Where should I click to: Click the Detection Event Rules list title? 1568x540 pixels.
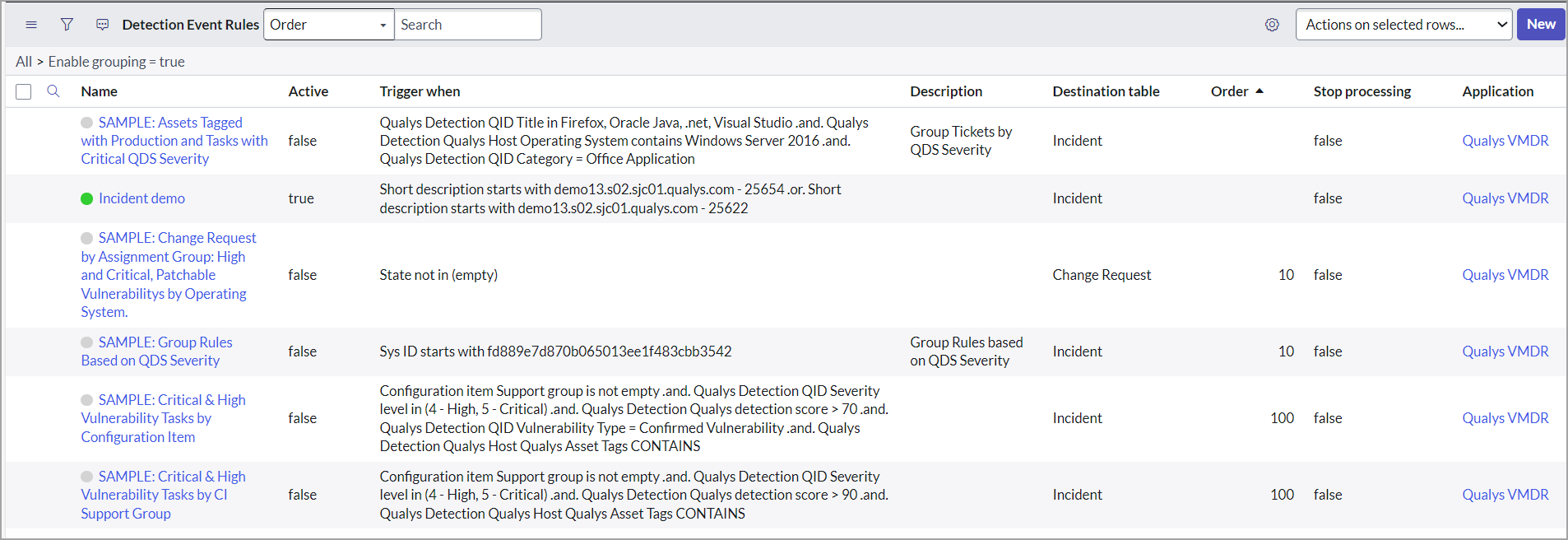(x=190, y=25)
